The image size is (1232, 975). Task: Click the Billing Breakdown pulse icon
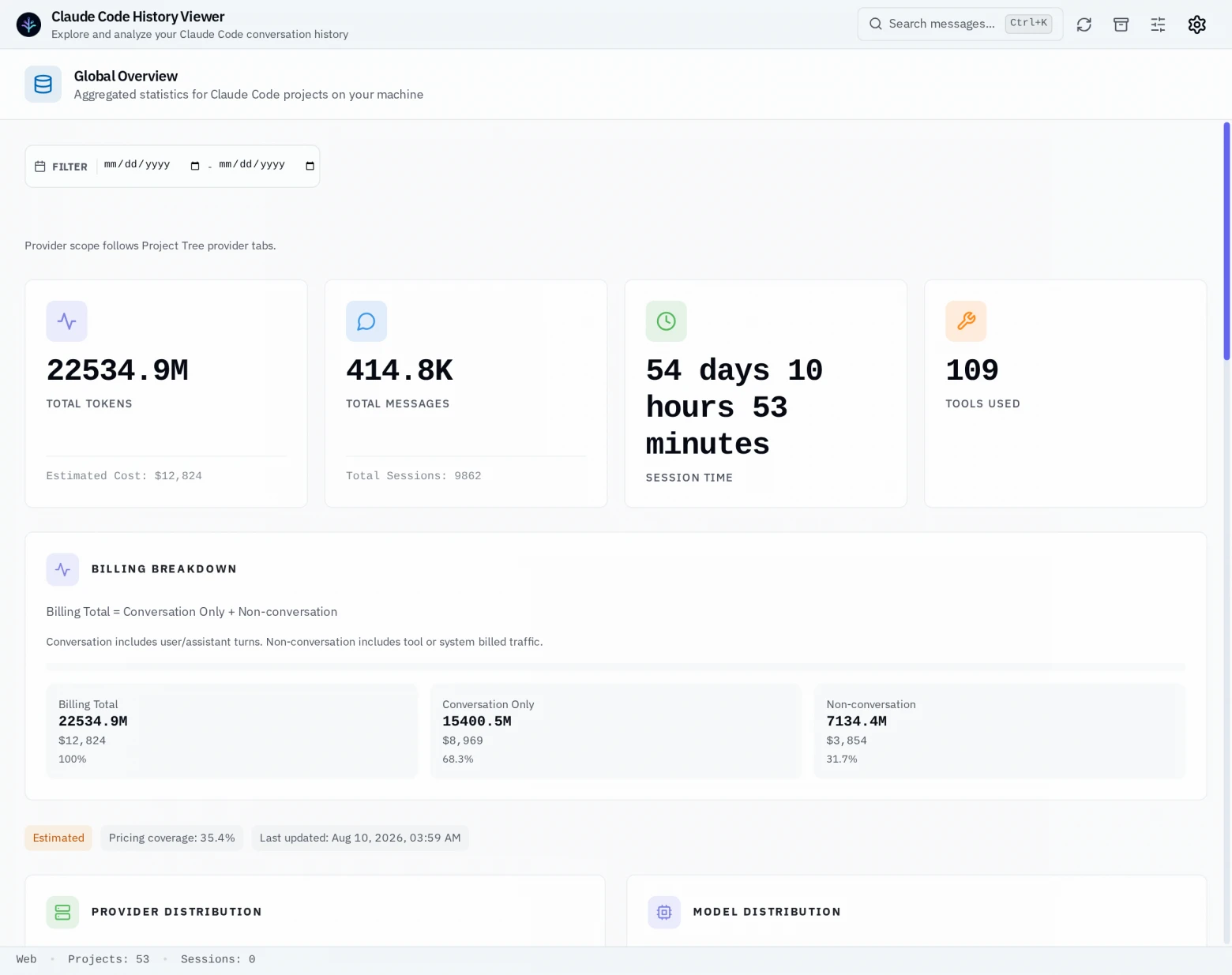pyautogui.click(x=62, y=569)
